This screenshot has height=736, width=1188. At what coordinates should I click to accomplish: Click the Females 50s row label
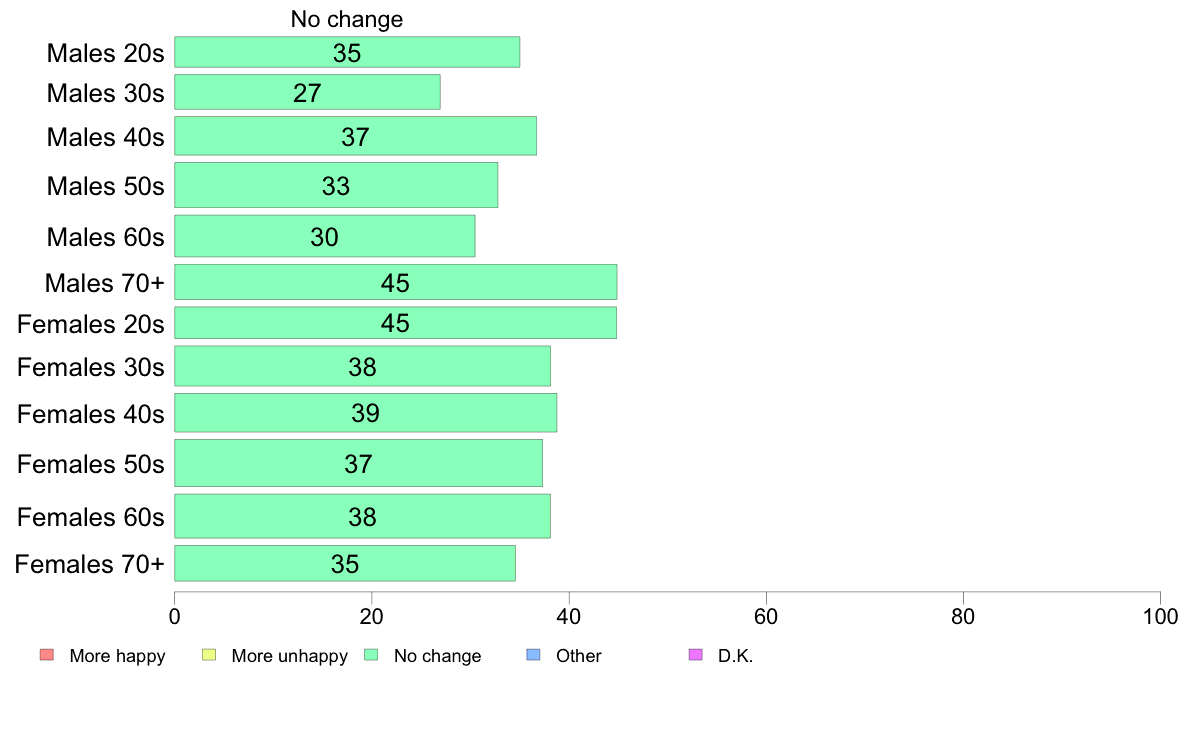(90, 464)
